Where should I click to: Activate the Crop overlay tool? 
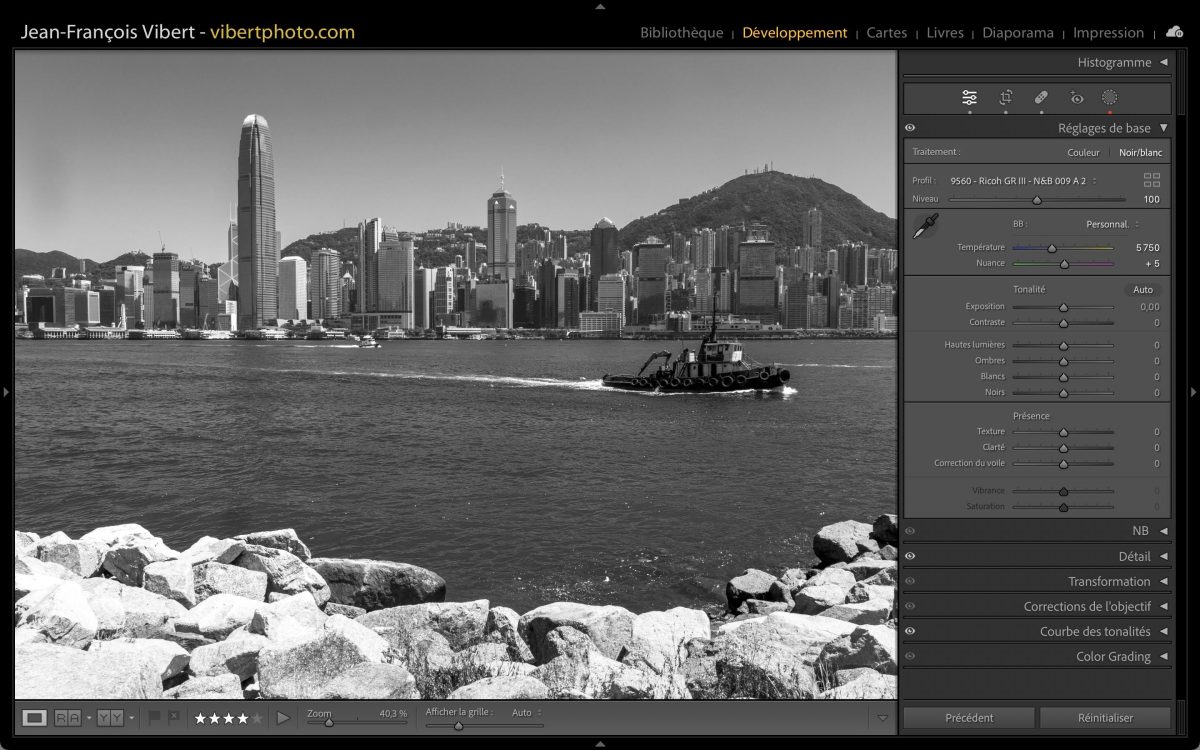[x=1006, y=98]
